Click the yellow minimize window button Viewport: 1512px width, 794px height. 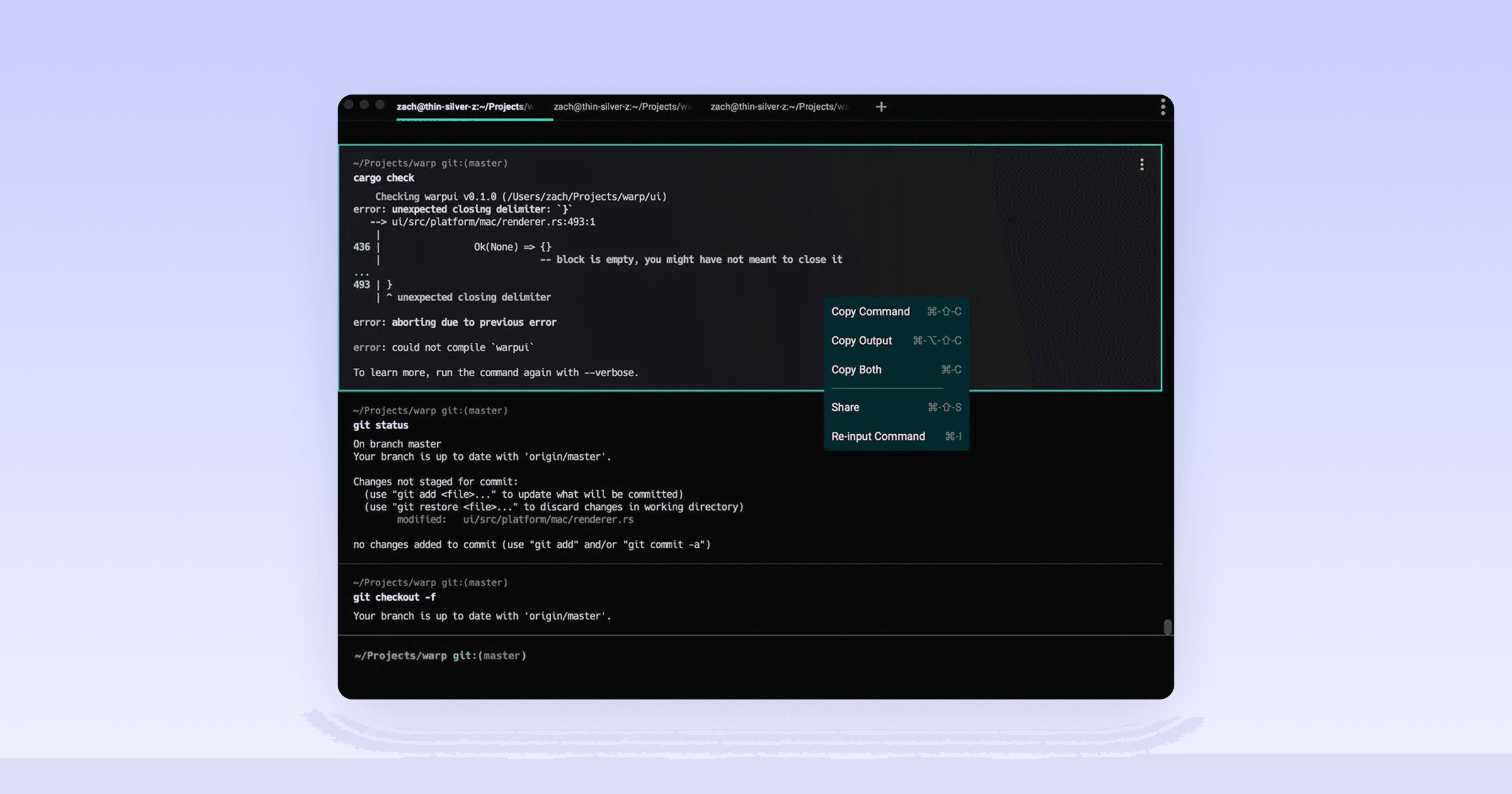(364, 105)
